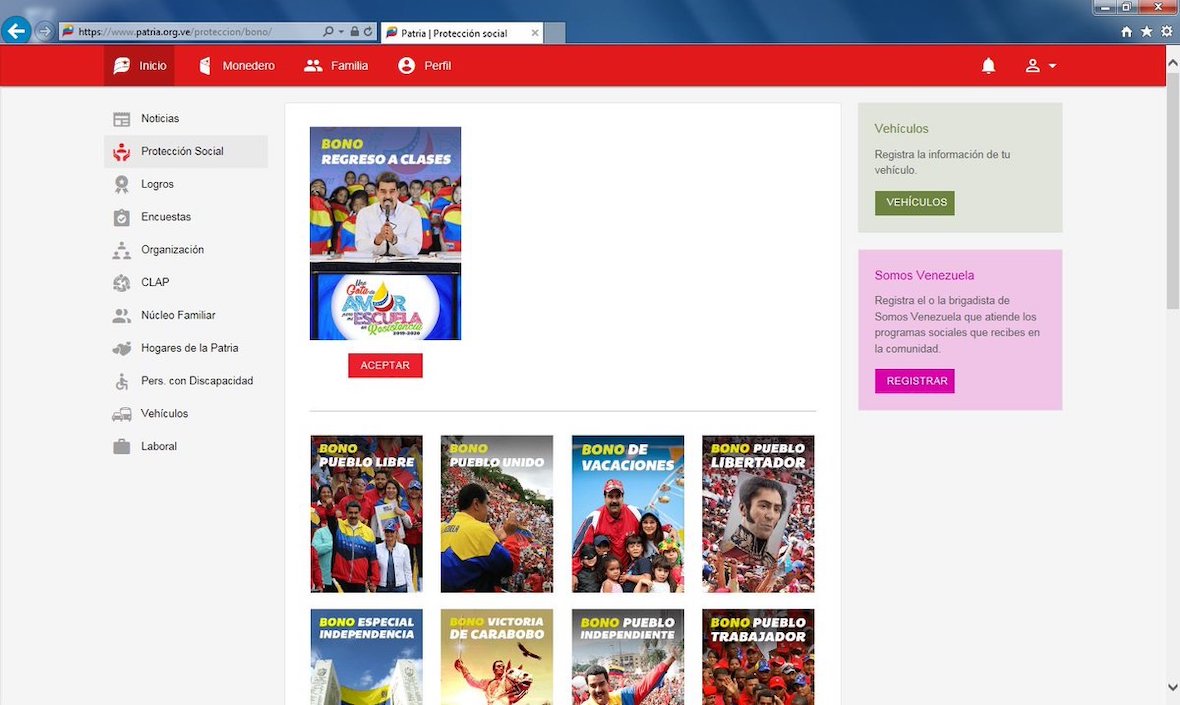This screenshot has height=705, width=1180.
Task: Select the CLAP sidebar icon
Action: 122,283
